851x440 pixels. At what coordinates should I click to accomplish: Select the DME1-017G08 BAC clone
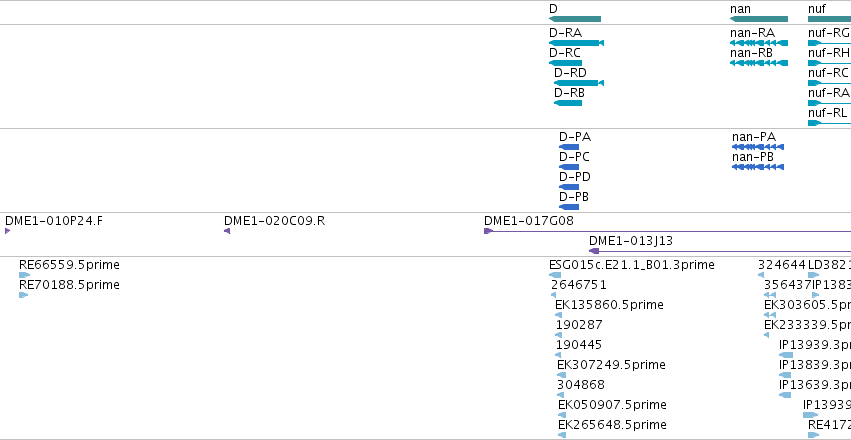pyautogui.click(x=668, y=231)
